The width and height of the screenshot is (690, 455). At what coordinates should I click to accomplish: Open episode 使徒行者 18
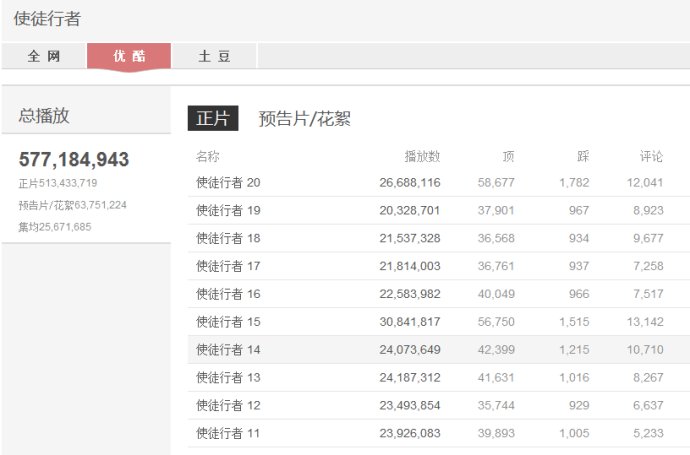click(x=228, y=238)
